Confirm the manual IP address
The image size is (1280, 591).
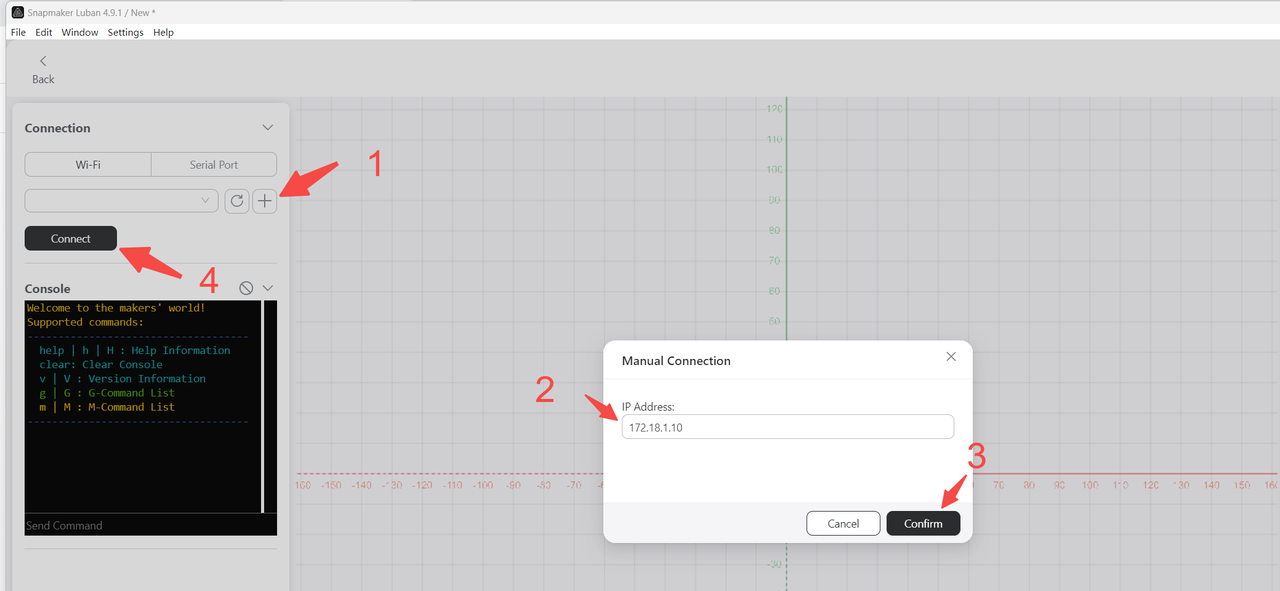coord(923,523)
